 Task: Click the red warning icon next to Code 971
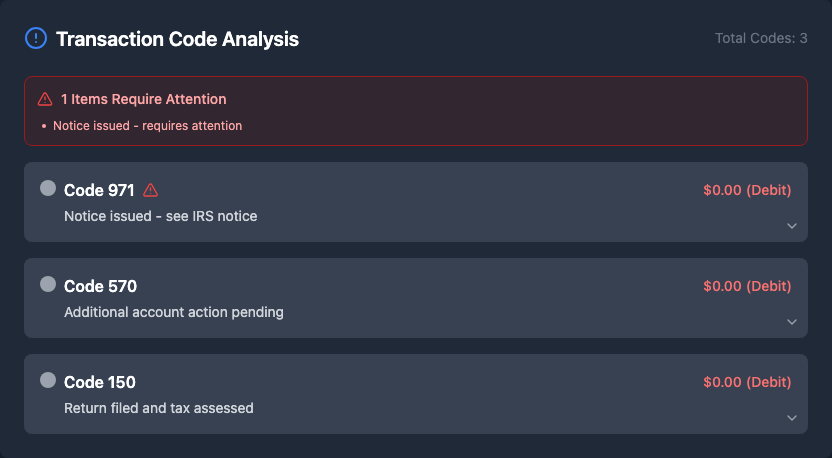pyautogui.click(x=151, y=190)
